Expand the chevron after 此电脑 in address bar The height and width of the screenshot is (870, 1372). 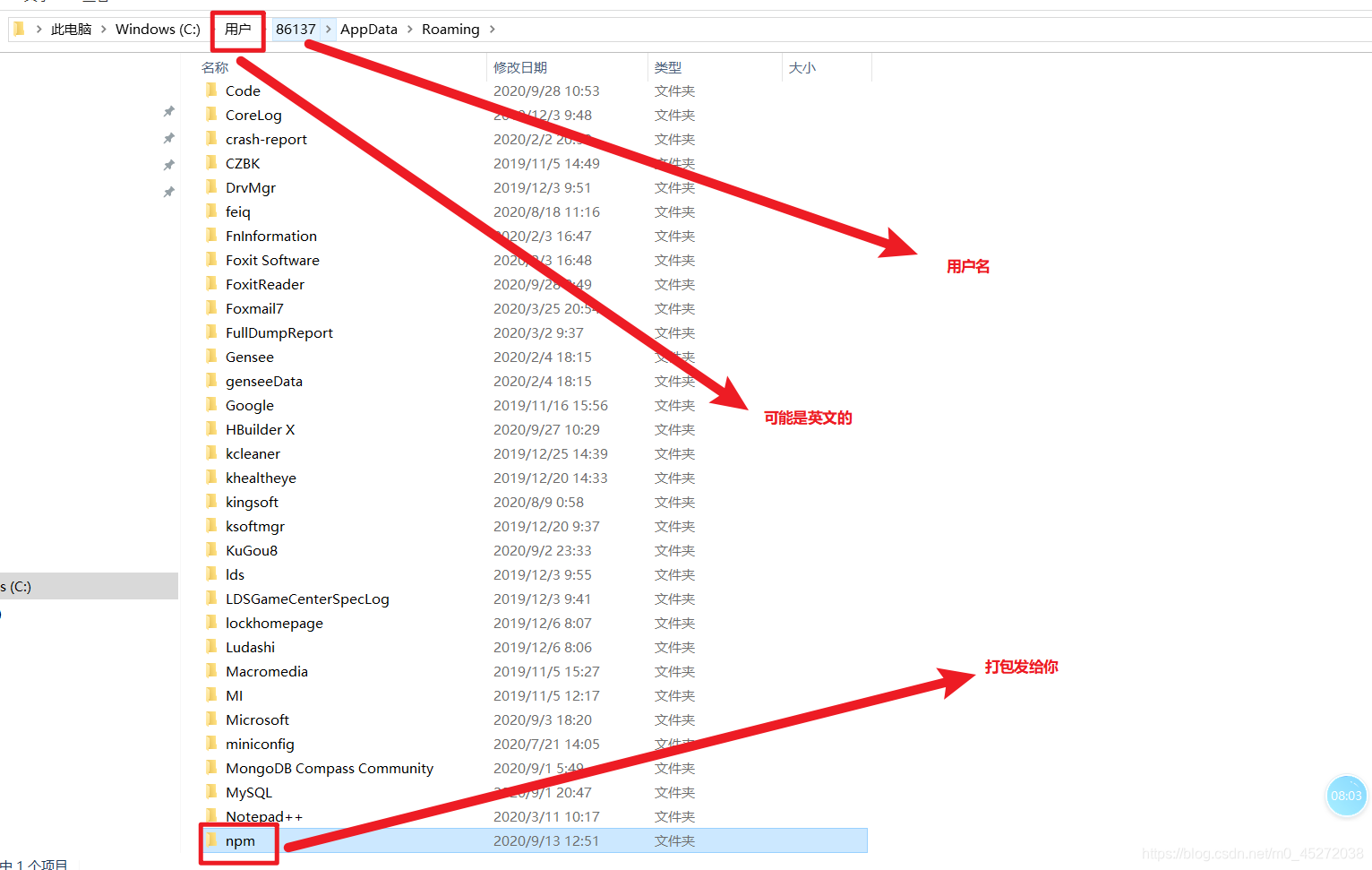(x=104, y=30)
